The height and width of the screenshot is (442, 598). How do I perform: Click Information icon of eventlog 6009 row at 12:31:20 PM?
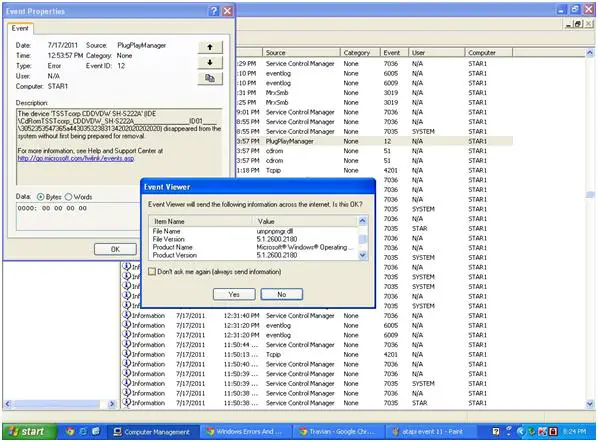[127, 334]
